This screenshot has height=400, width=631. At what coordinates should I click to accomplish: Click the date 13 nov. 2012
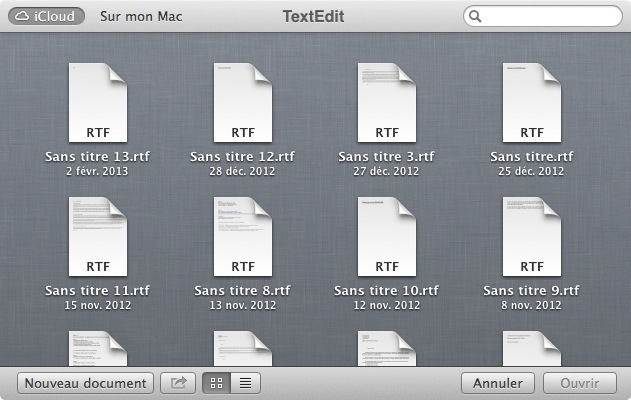[243, 305]
